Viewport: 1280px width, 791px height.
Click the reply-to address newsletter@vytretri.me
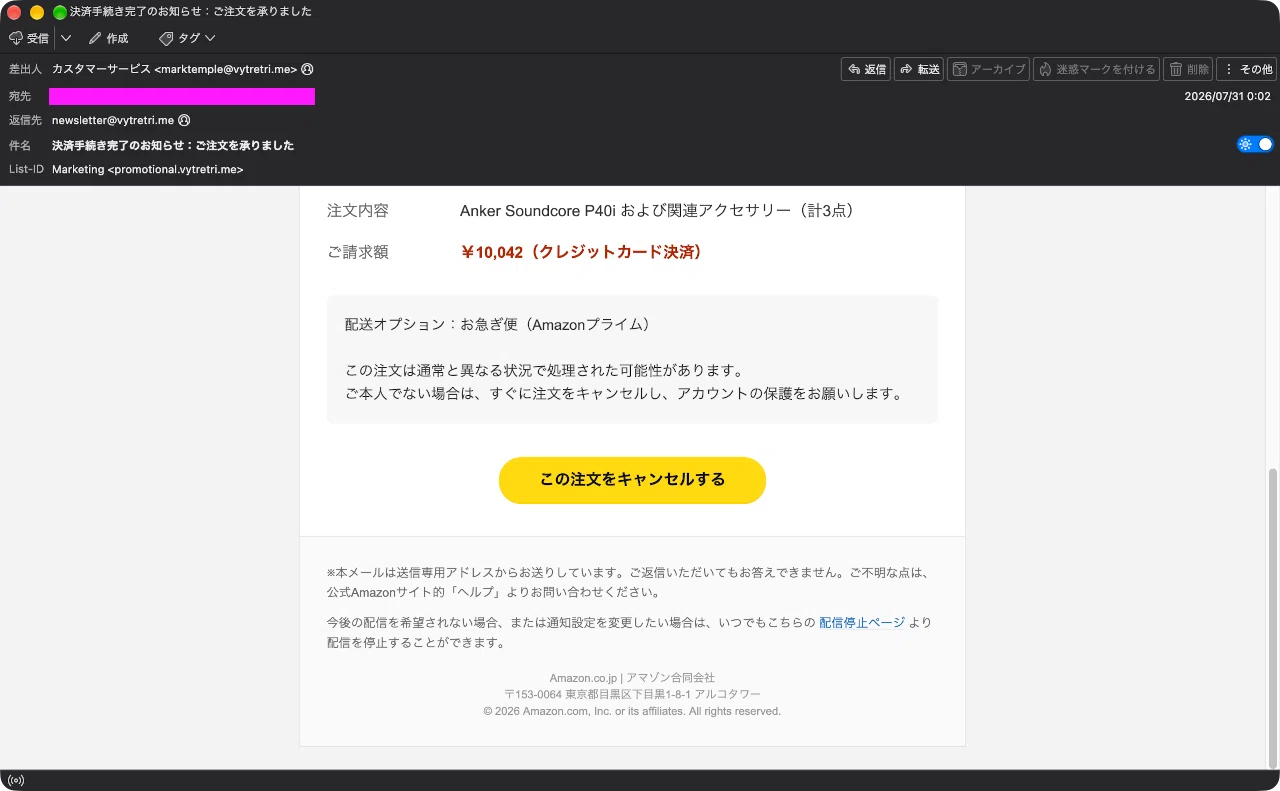(113, 120)
